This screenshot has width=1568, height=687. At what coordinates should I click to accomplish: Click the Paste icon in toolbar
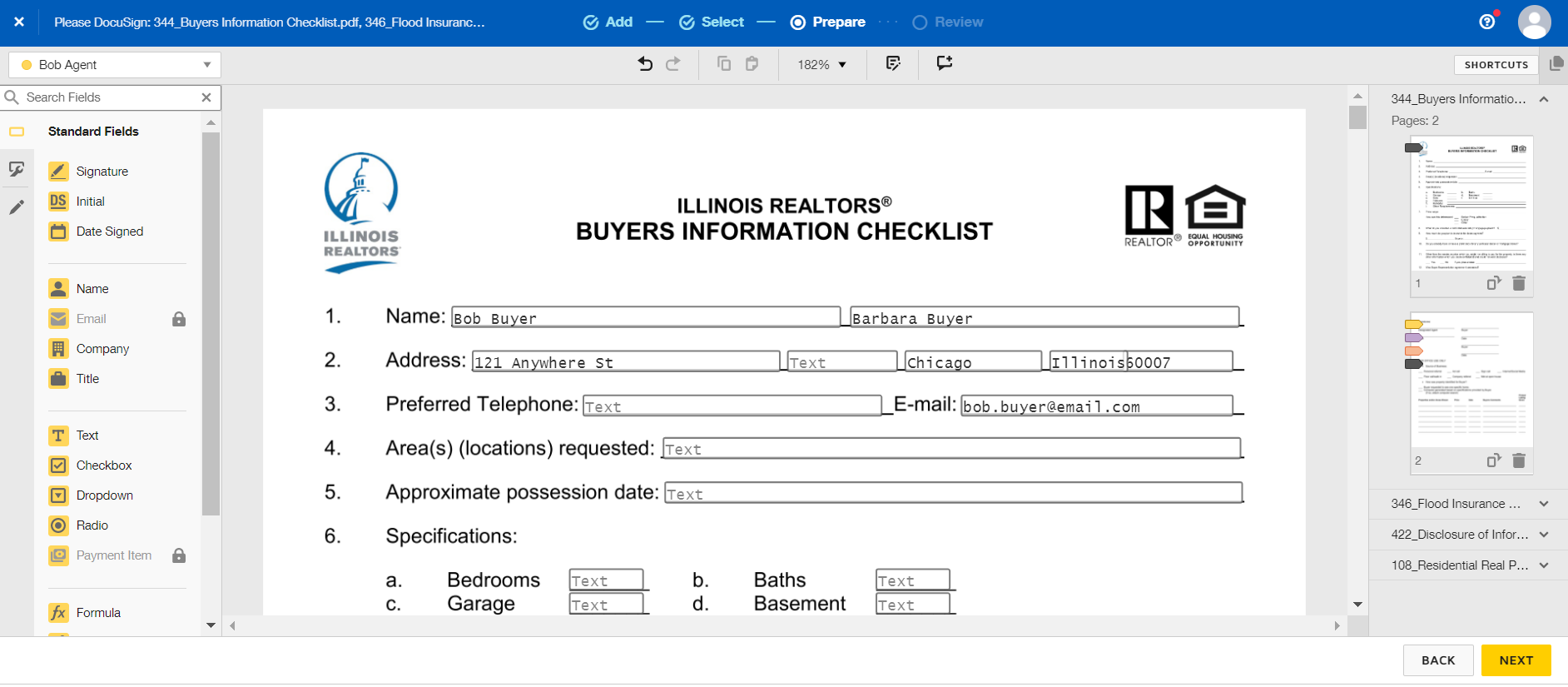752,64
